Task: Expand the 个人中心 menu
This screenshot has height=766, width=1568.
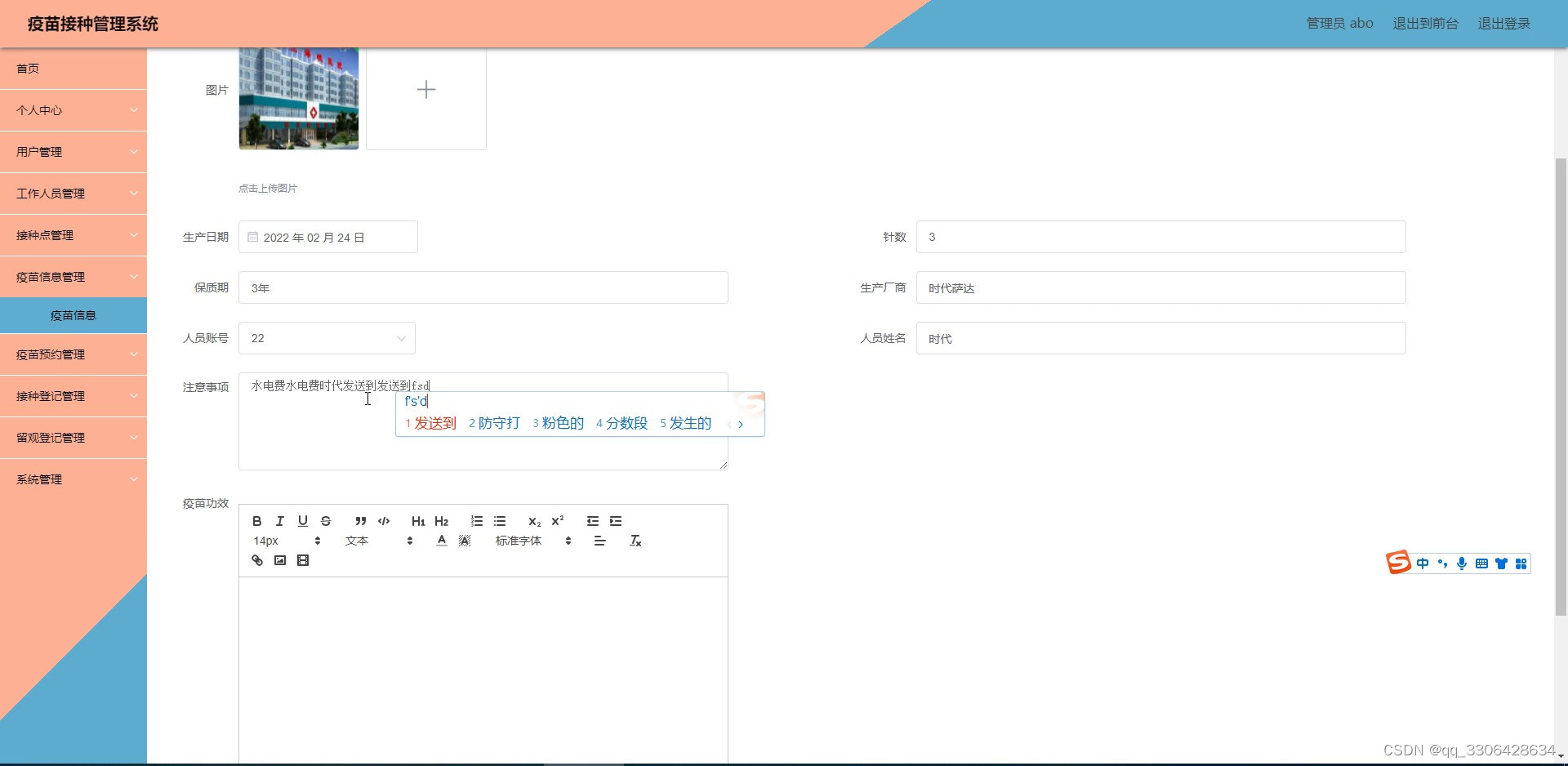Action: coord(73,110)
